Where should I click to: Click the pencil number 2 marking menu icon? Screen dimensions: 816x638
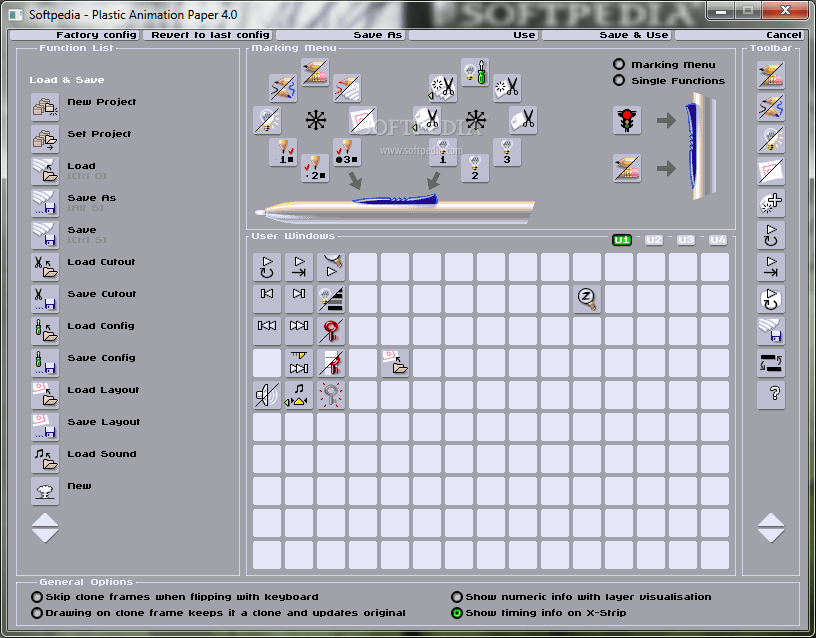[x=315, y=168]
